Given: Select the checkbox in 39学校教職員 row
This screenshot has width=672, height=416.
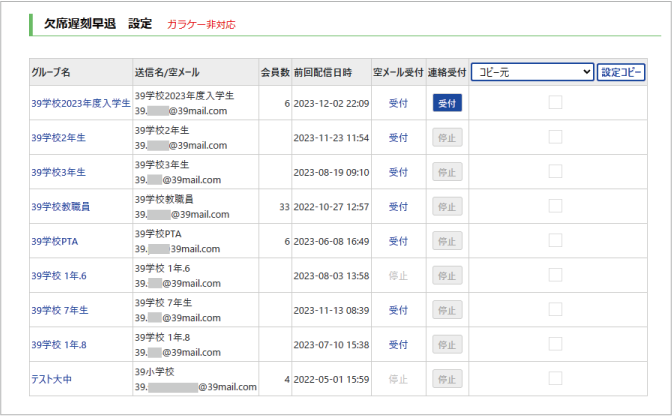Looking at the screenshot, I should pyautogui.click(x=555, y=207).
